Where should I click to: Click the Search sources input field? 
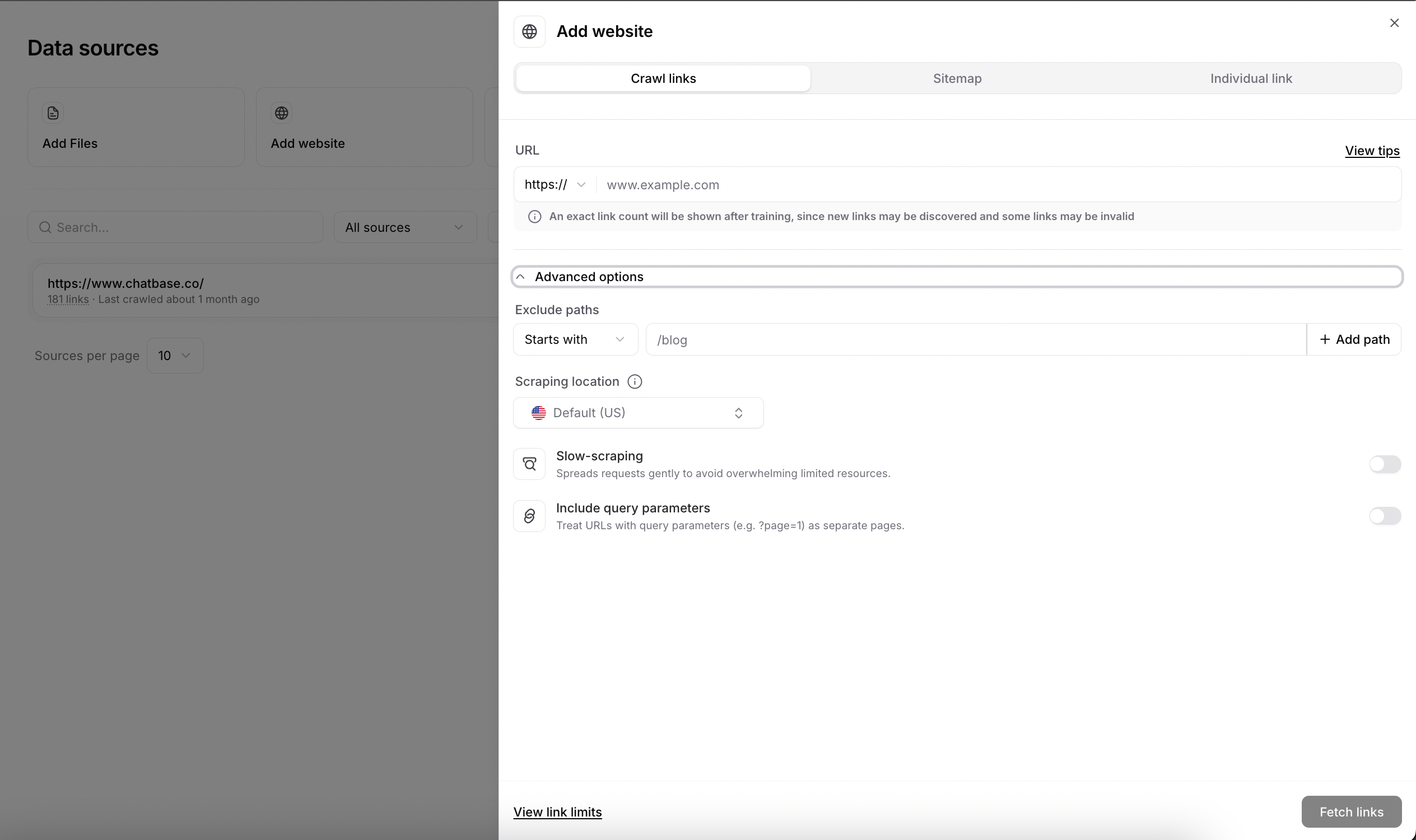pos(175,227)
